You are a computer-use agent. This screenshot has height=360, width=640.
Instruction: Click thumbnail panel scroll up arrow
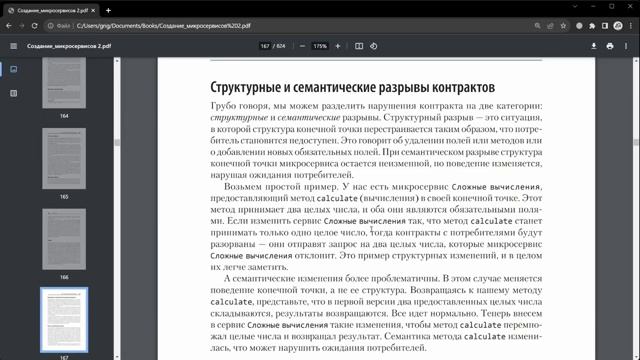point(117,61)
